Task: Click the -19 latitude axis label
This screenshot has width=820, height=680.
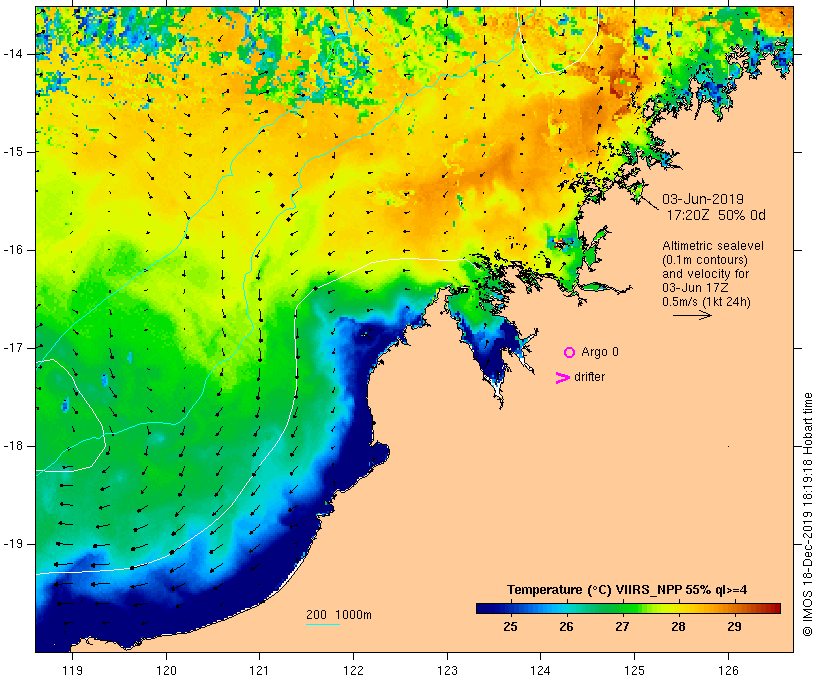Action: [x=13, y=544]
